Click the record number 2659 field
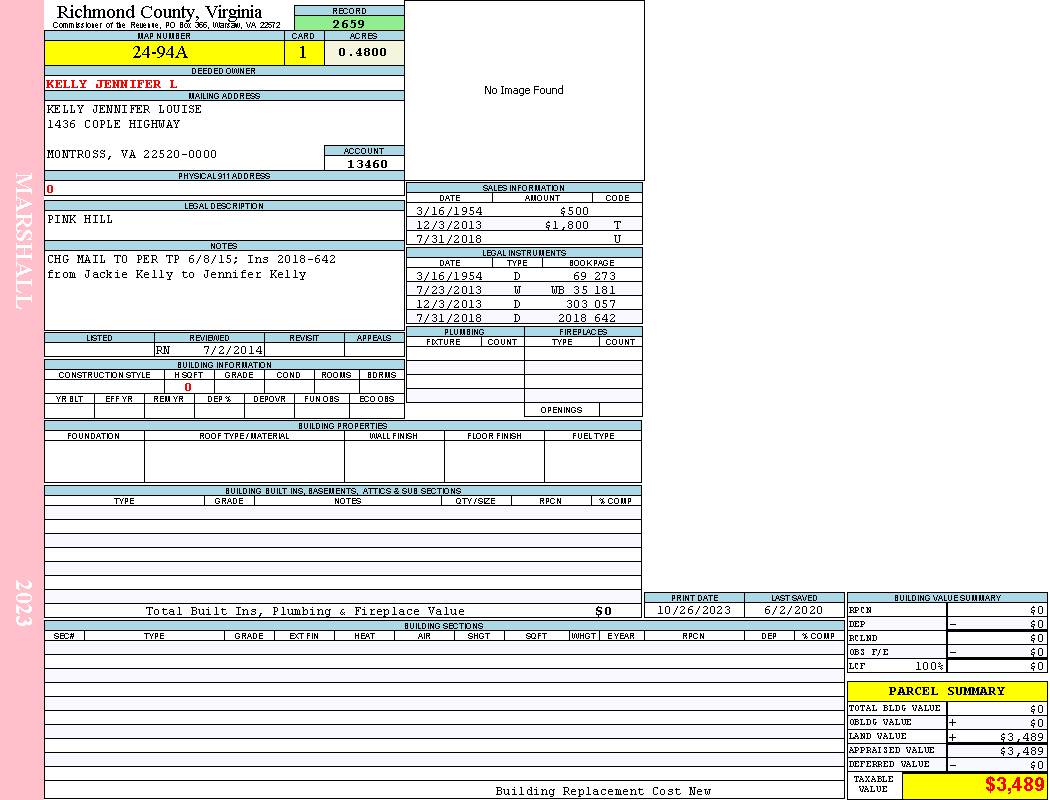Screen dimensions: 1050x800 pyautogui.click(x=349, y=24)
